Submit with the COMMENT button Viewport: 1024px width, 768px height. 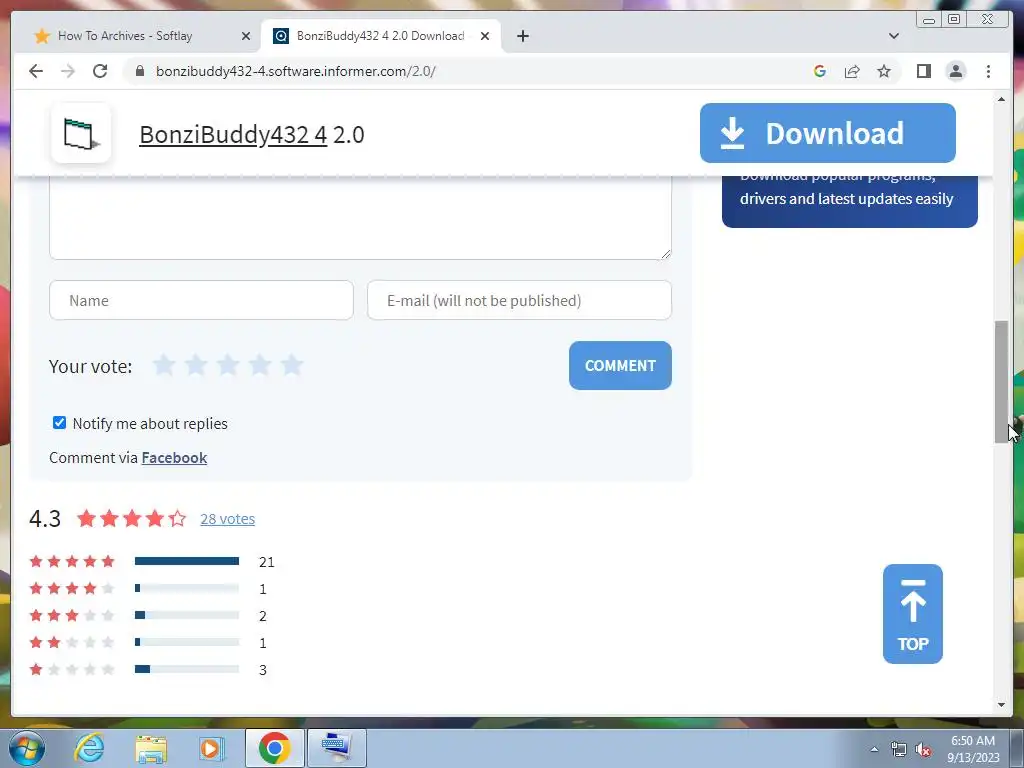pyautogui.click(x=620, y=366)
